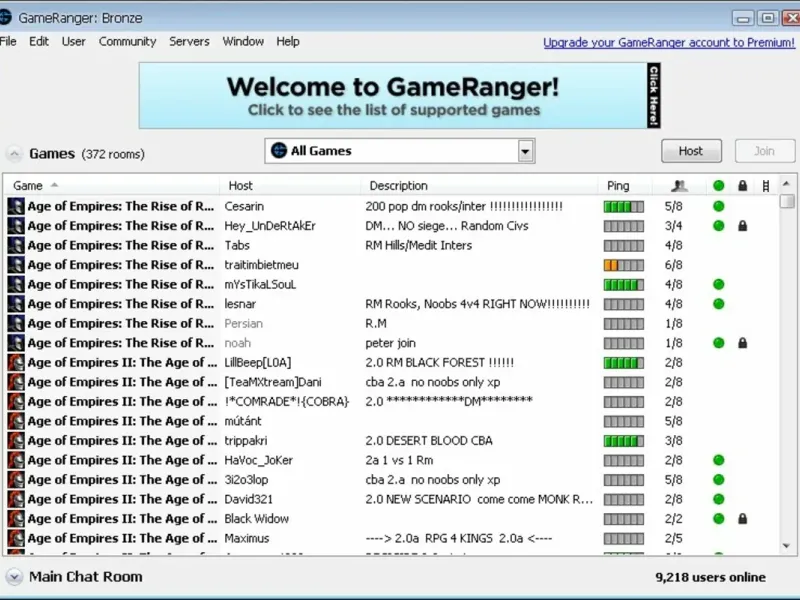Sort by the green dot column header
The width and height of the screenshot is (800, 600).
[718, 186]
